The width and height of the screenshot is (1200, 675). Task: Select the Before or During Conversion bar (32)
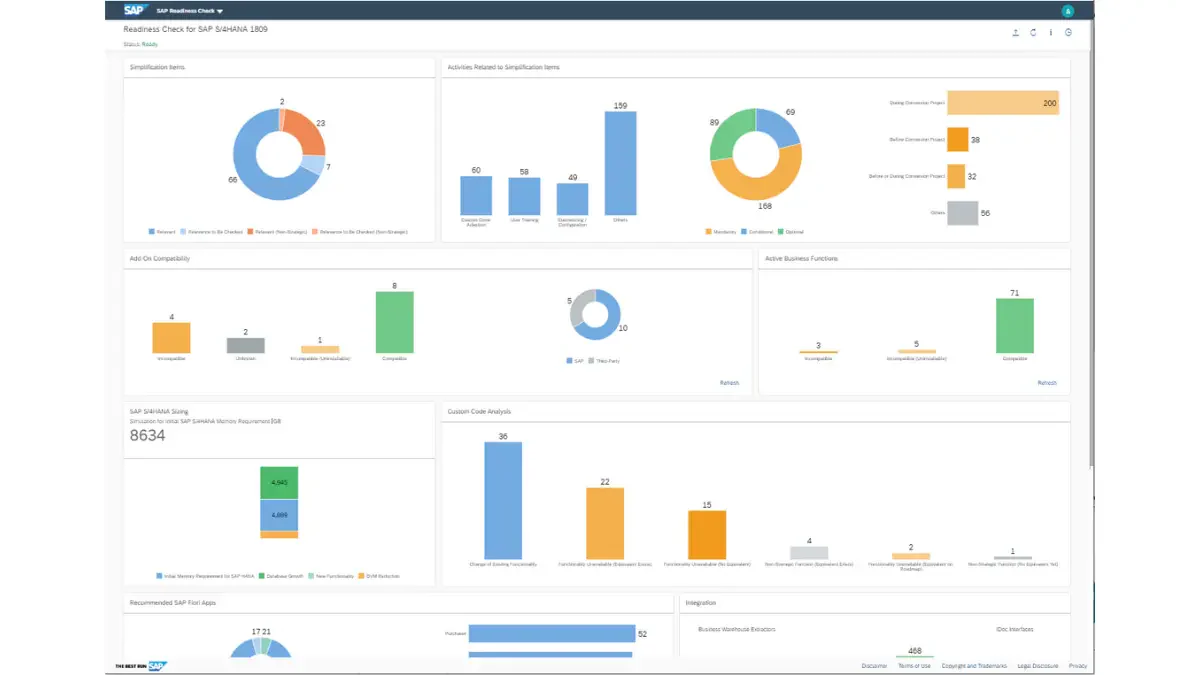tap(956, 176)
